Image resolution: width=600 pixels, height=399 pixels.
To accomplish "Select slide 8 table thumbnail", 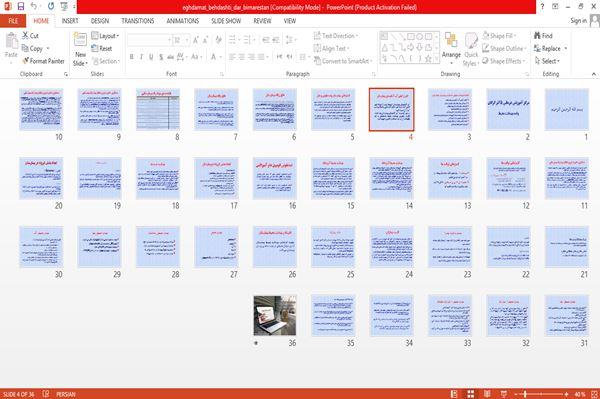I will [x=158, y=109].
